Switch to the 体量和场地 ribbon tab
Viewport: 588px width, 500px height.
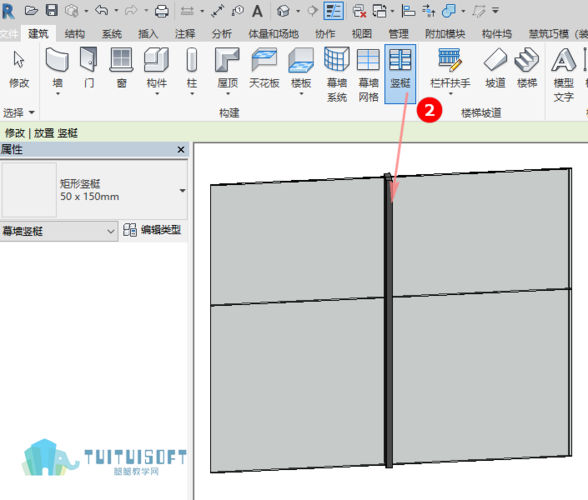[273, 34]
